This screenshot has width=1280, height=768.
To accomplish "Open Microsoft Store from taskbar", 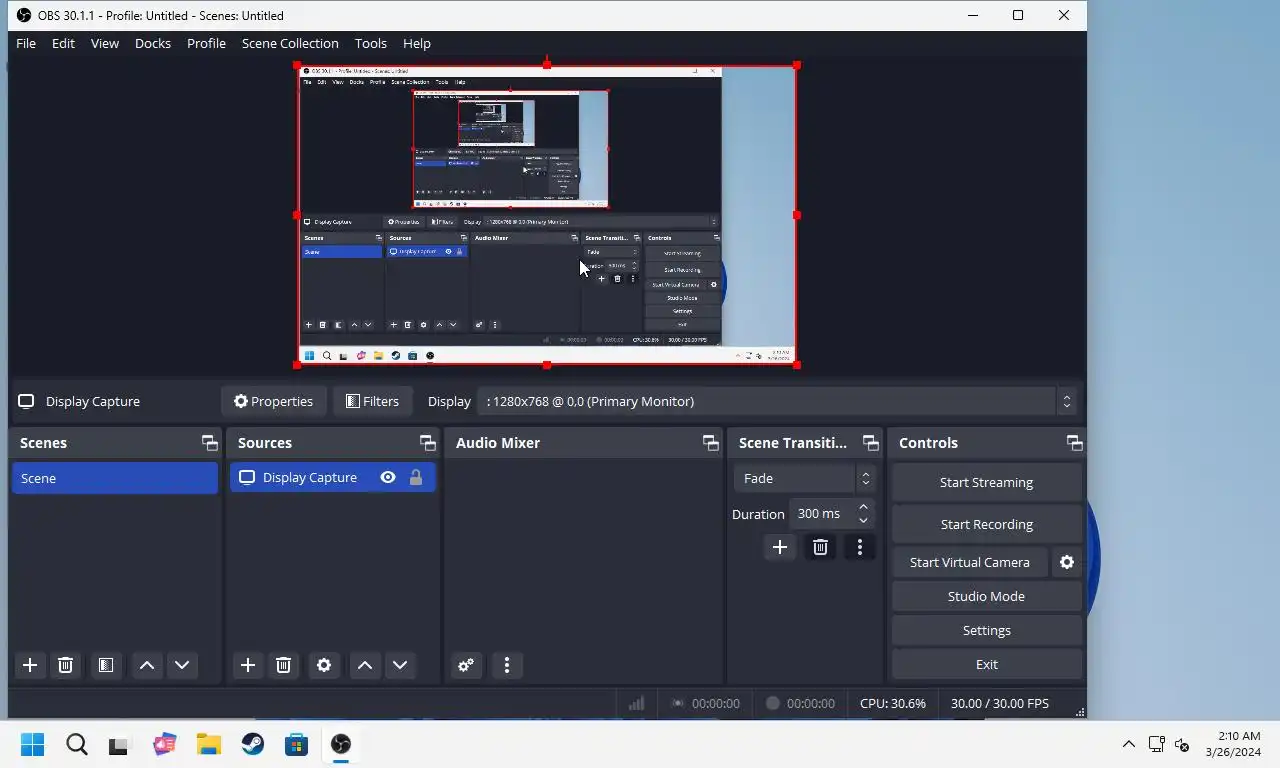I will 296,744.
